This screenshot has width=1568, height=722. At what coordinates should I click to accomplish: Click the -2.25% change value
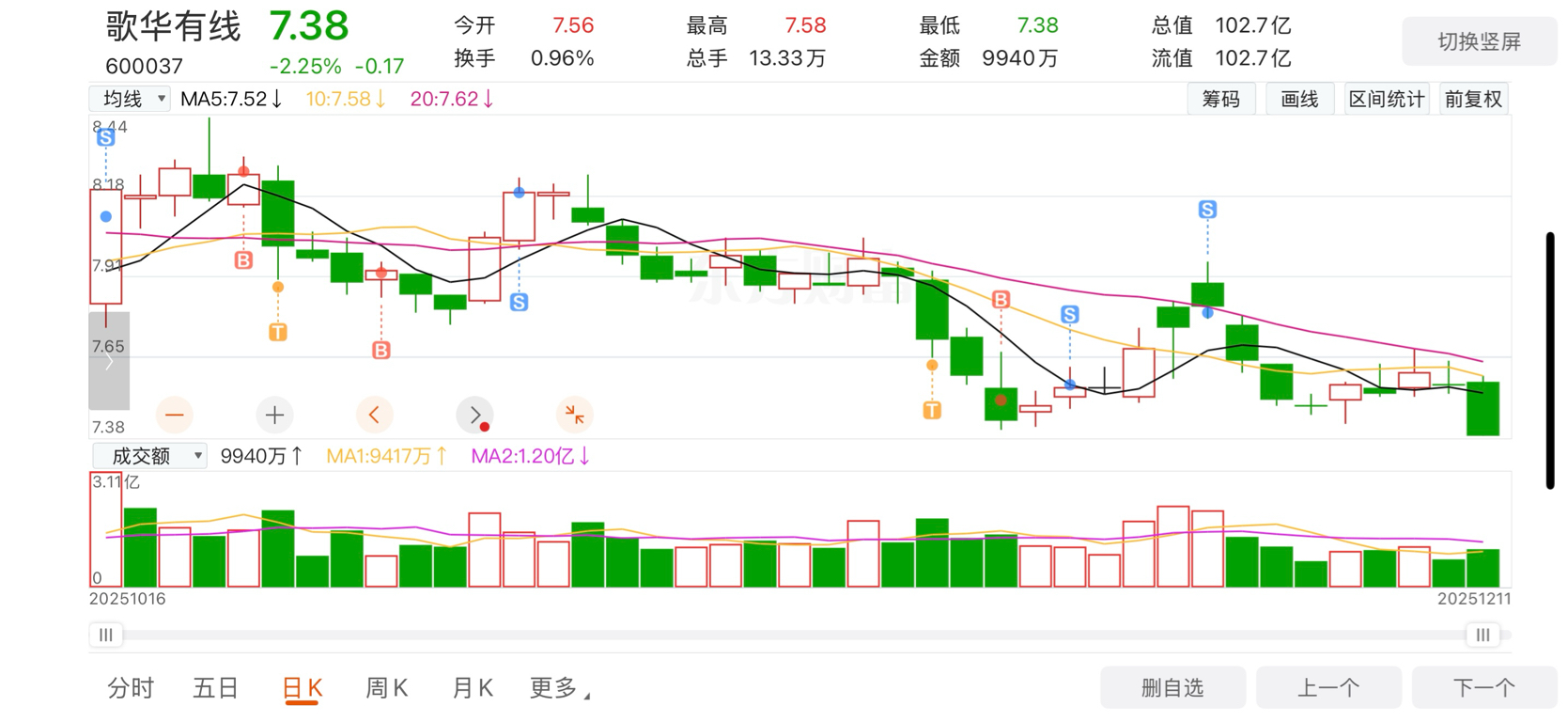pyautogui.click(x=305, y=66)
